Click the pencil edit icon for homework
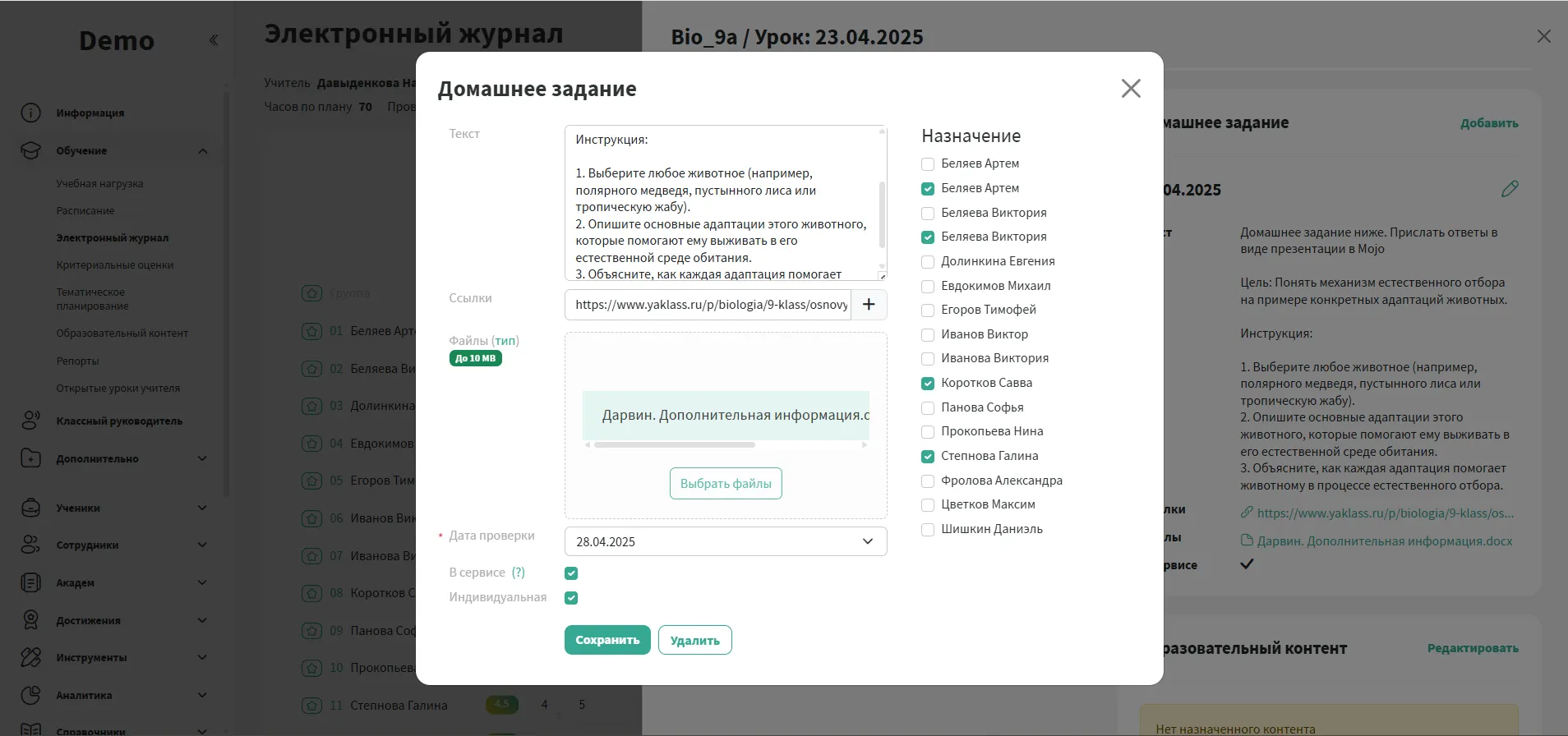1568x736 pixels. pos(1510,190)
